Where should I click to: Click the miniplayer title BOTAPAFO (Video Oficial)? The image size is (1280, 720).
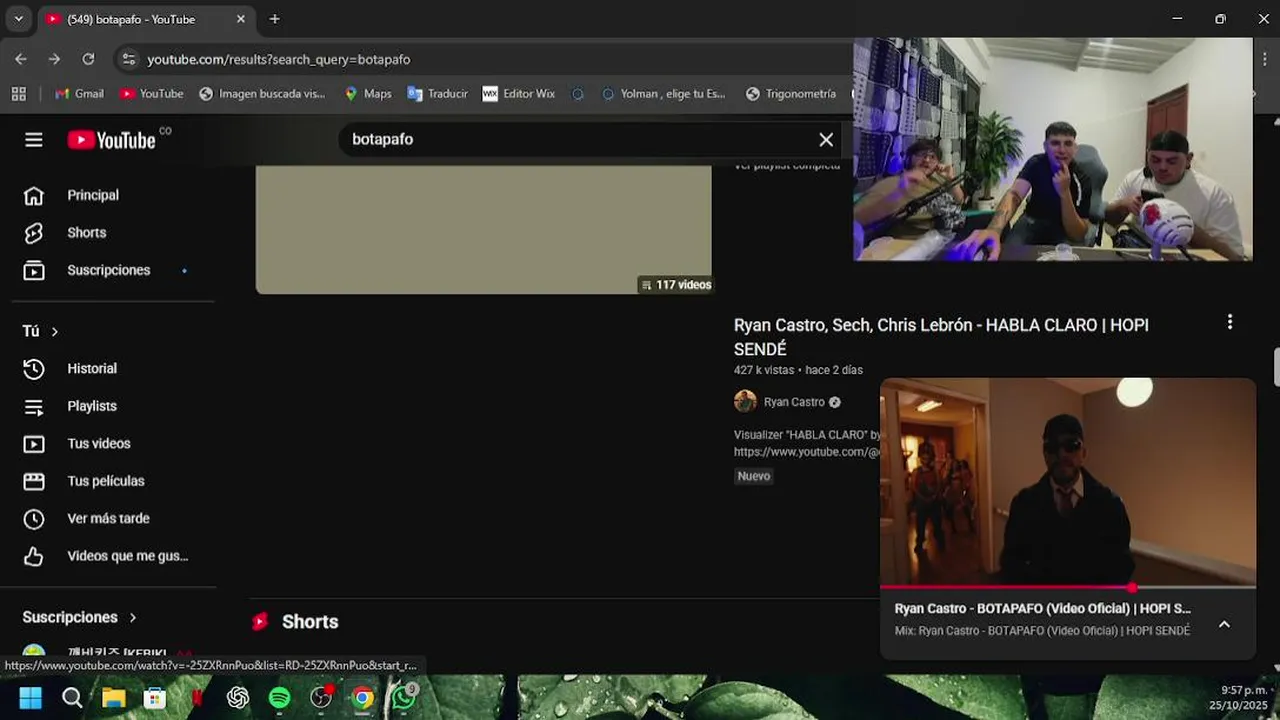click(1043, 608)
